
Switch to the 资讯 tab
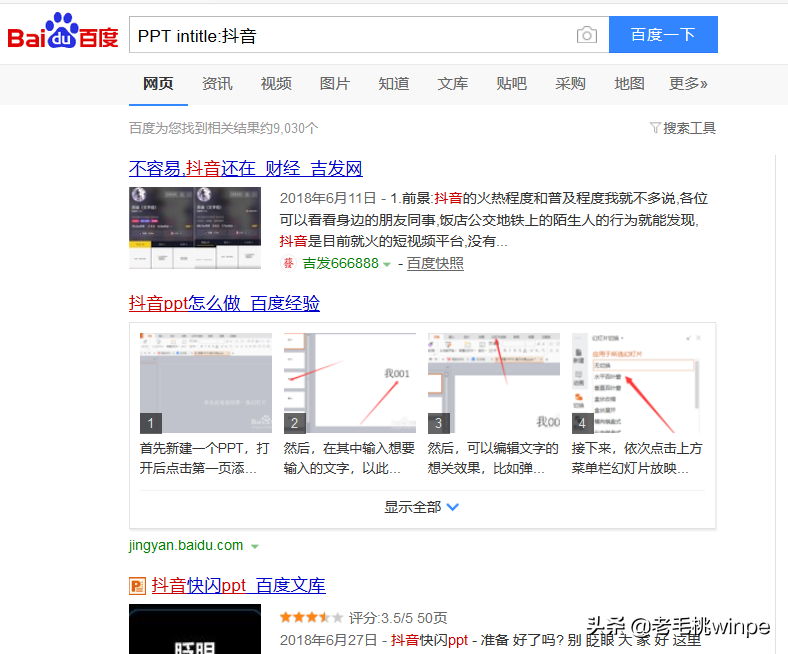pos(217,83)
